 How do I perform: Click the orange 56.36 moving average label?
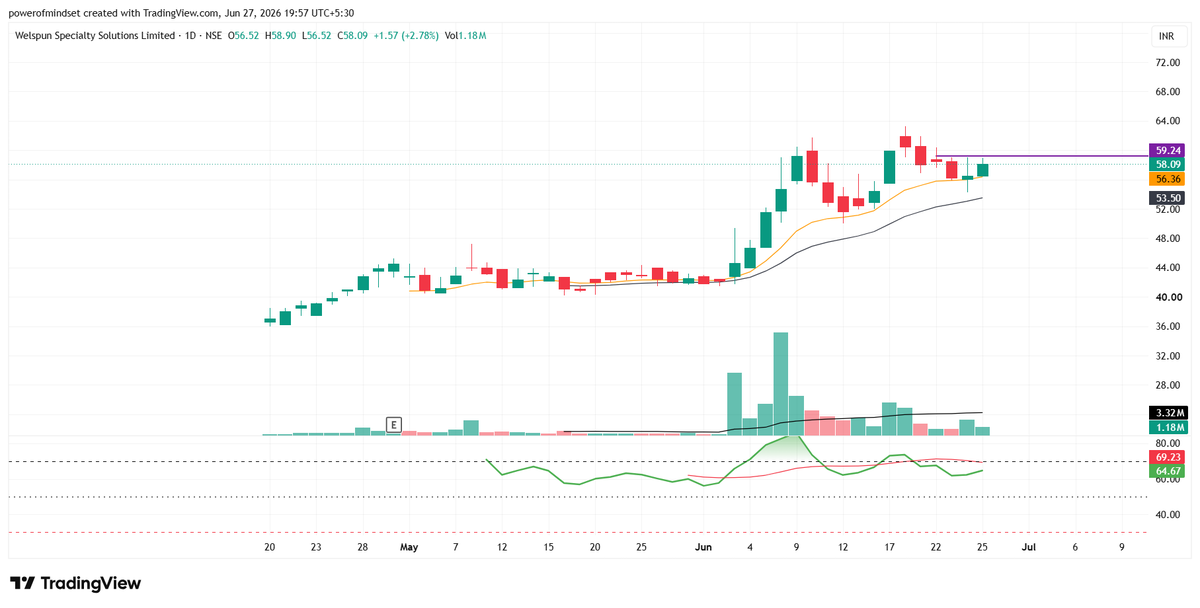click(1168, 179)
